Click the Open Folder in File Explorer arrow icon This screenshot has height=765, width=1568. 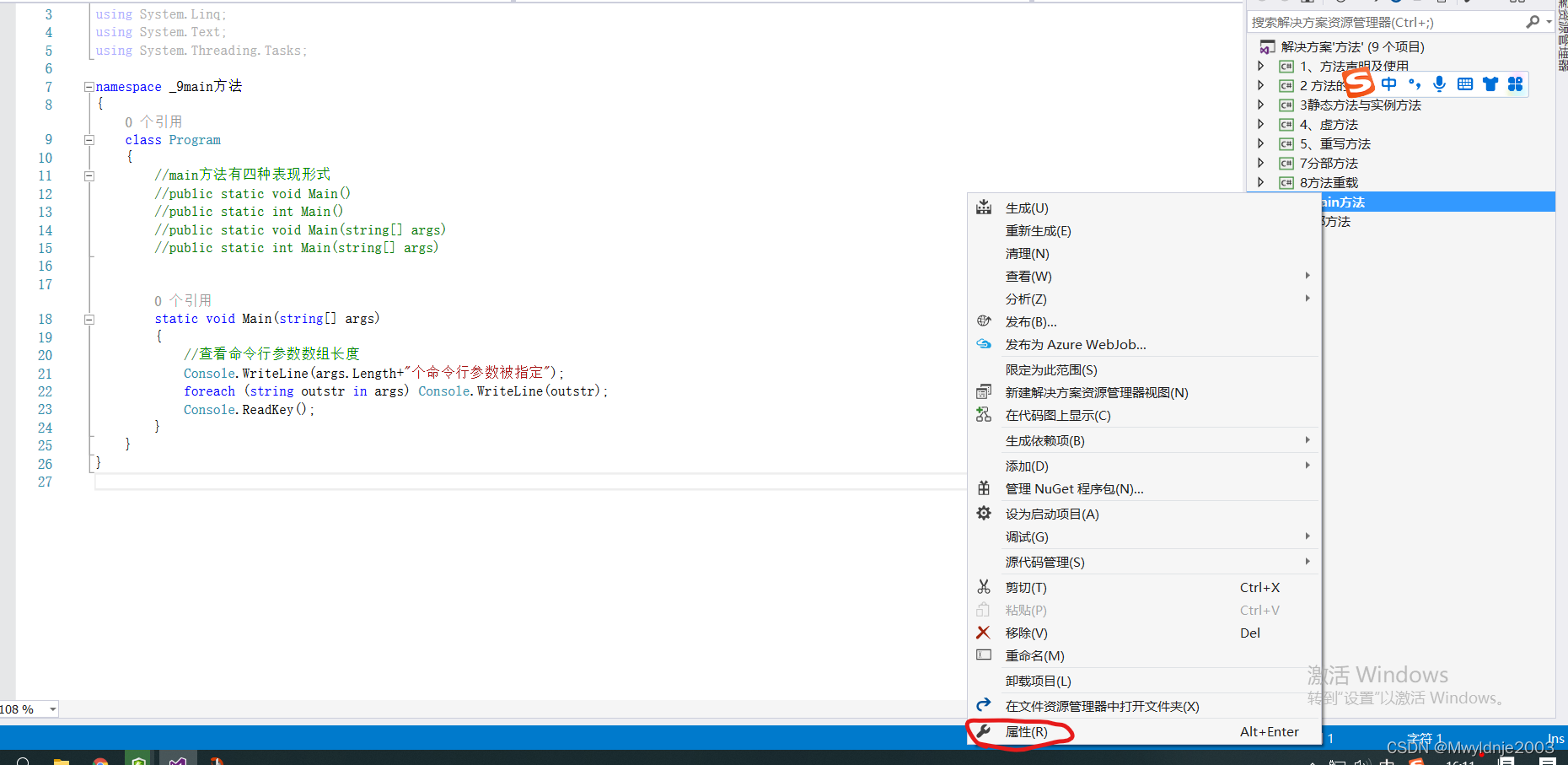[x=983, y=705]
